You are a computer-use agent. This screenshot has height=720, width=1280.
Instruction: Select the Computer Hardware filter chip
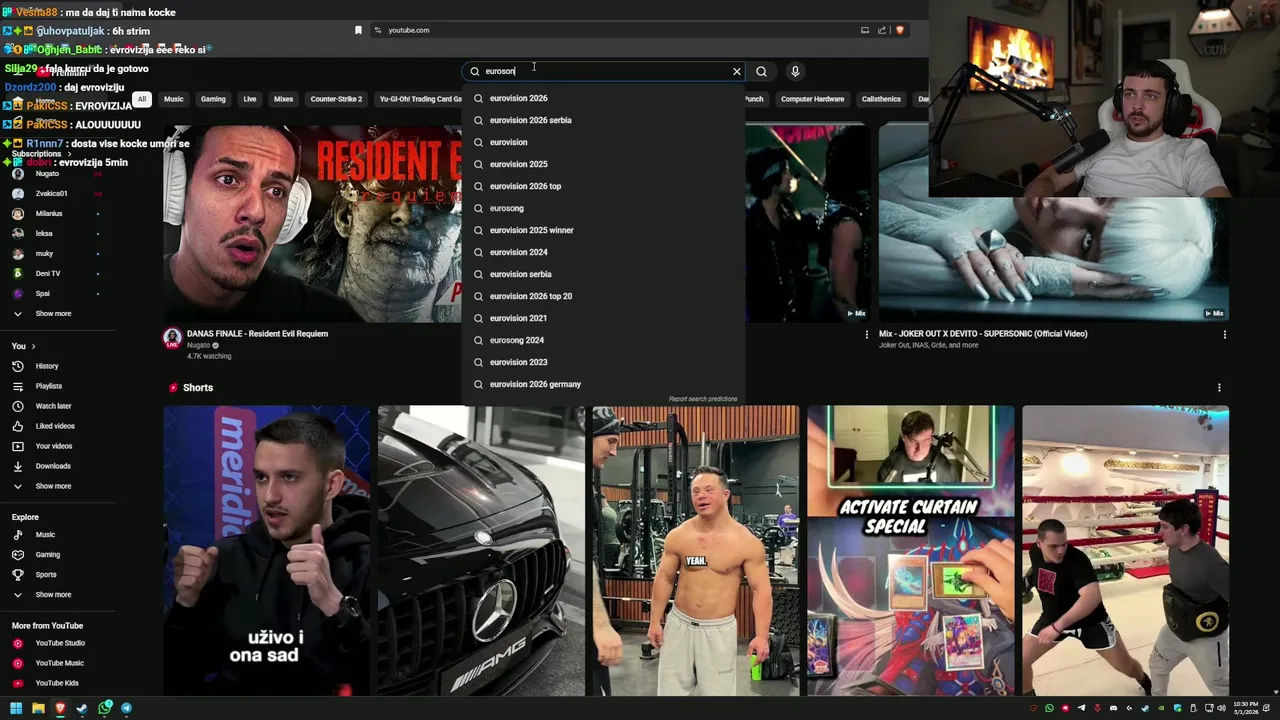[812, 99]
